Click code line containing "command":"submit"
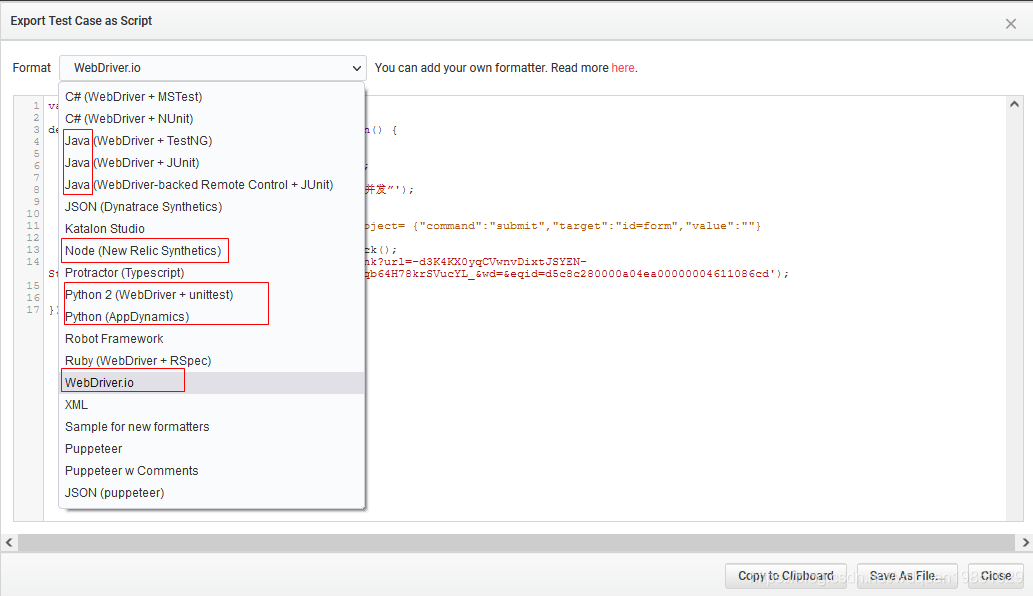 point(563,226)
